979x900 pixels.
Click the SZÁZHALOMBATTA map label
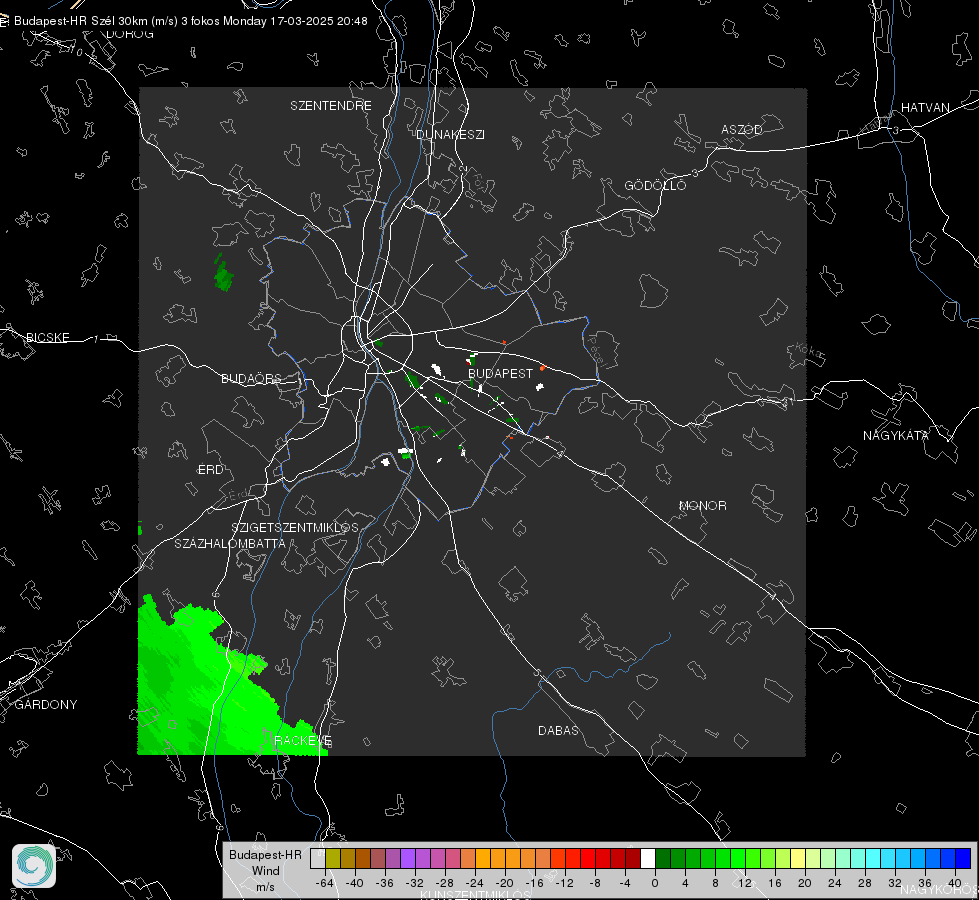click(230, 544)
